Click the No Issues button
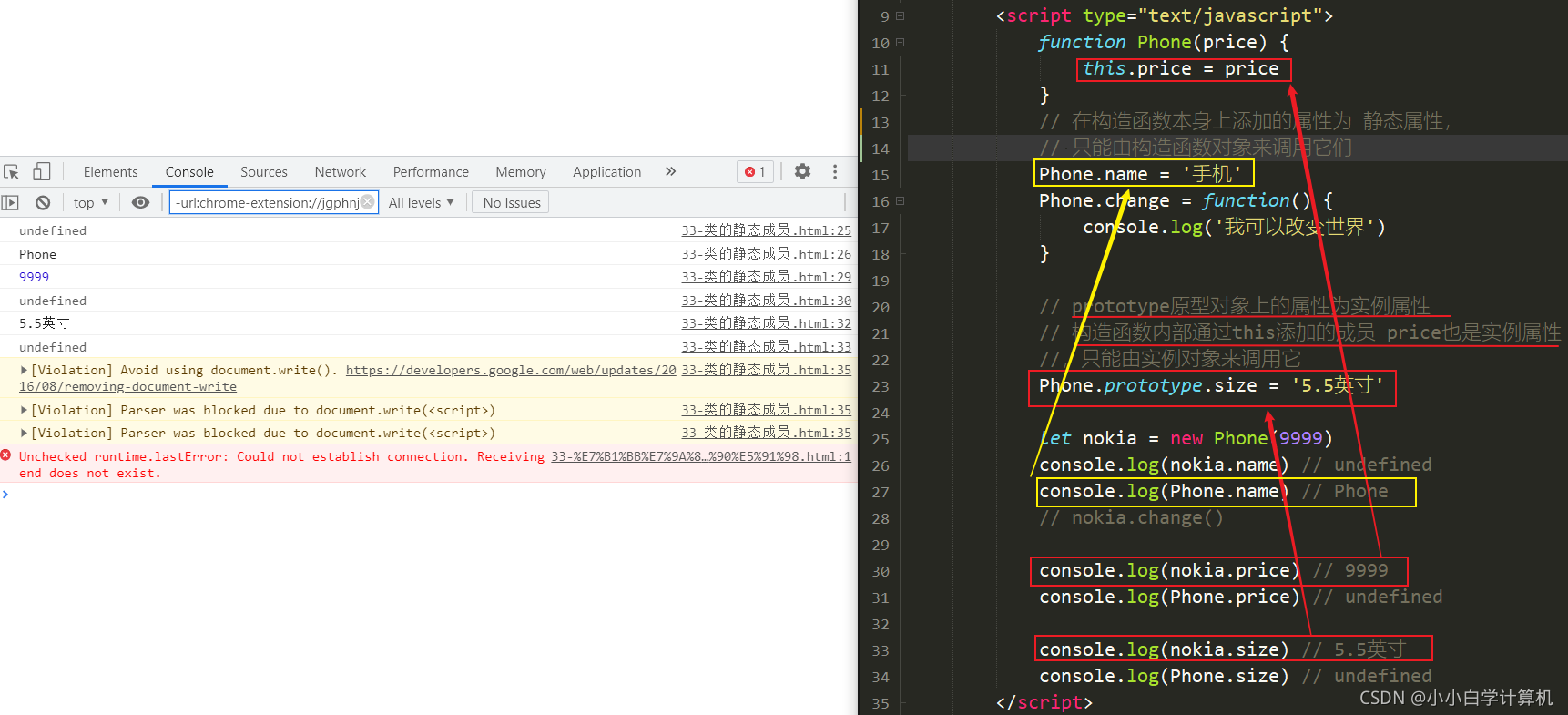 (512, 202)
